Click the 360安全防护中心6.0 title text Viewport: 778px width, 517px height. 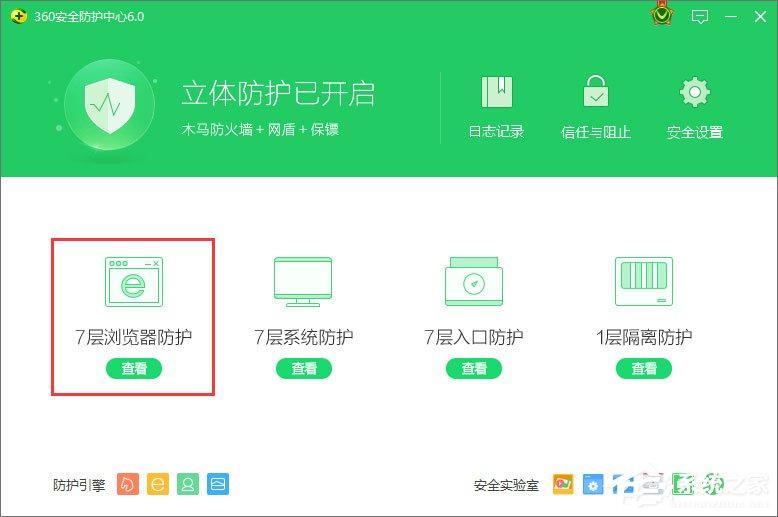[89, 17]
